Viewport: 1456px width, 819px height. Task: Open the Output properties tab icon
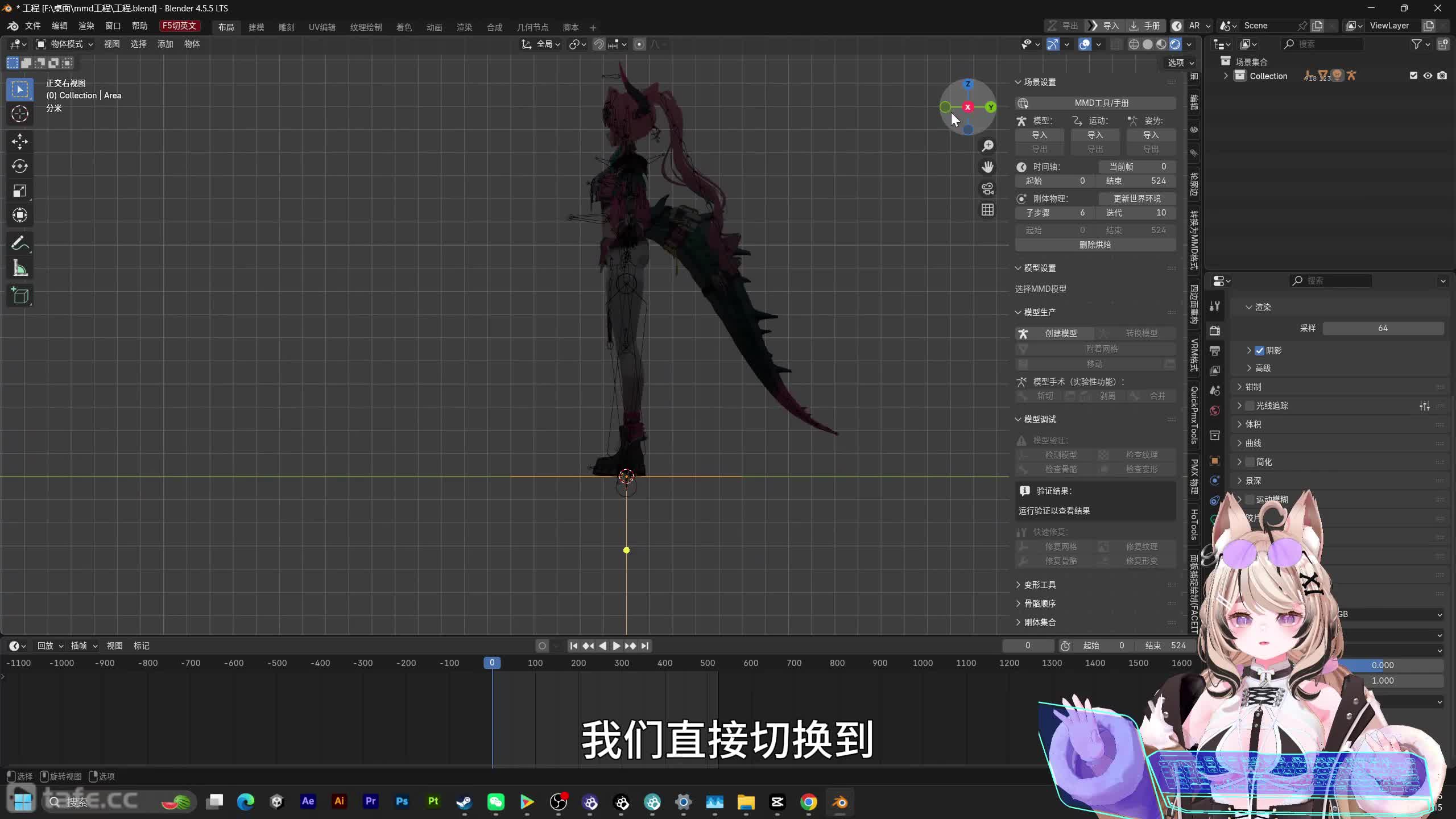(x=1215, y=350)
